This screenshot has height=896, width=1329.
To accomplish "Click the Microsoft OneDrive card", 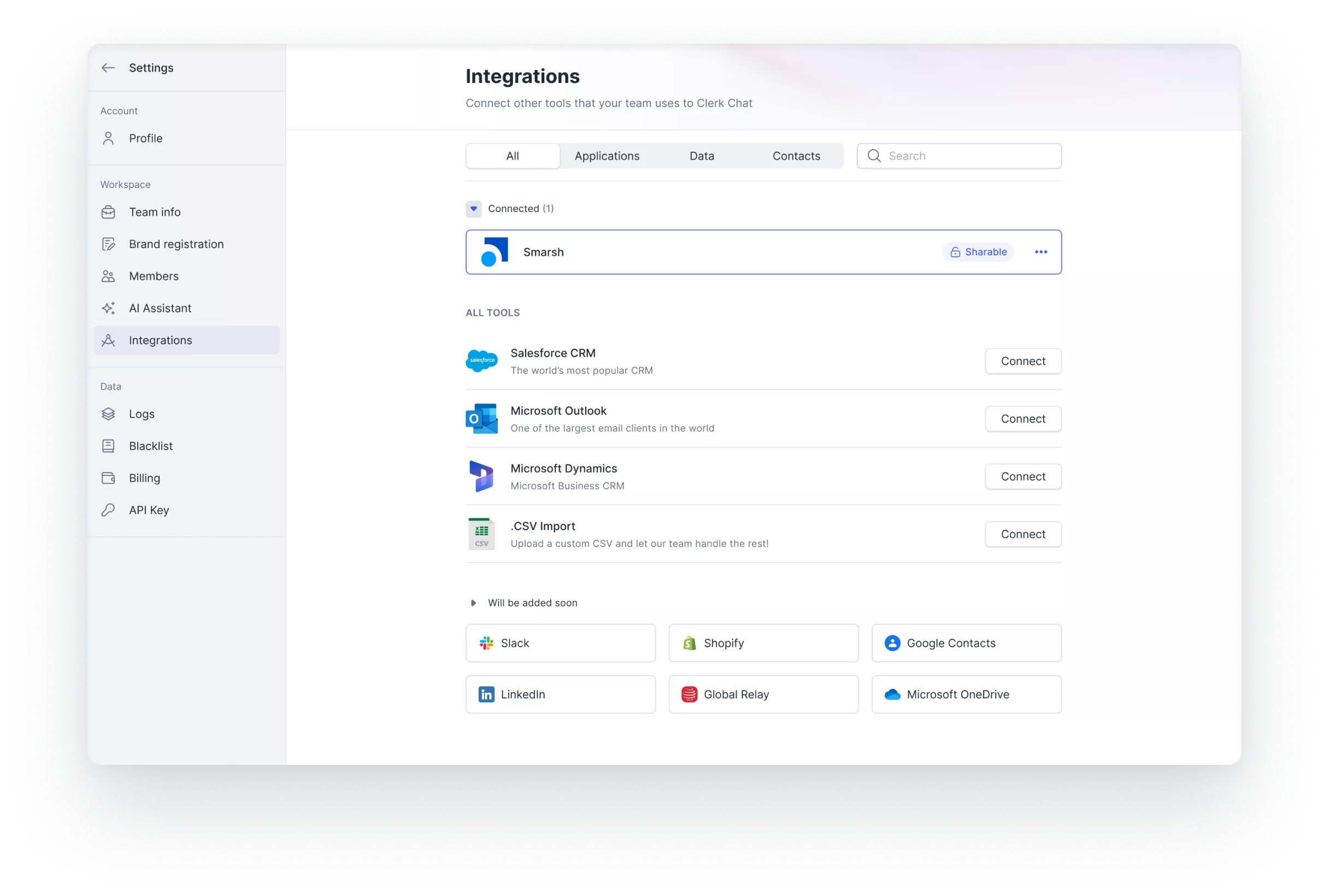I will point(966,694).
